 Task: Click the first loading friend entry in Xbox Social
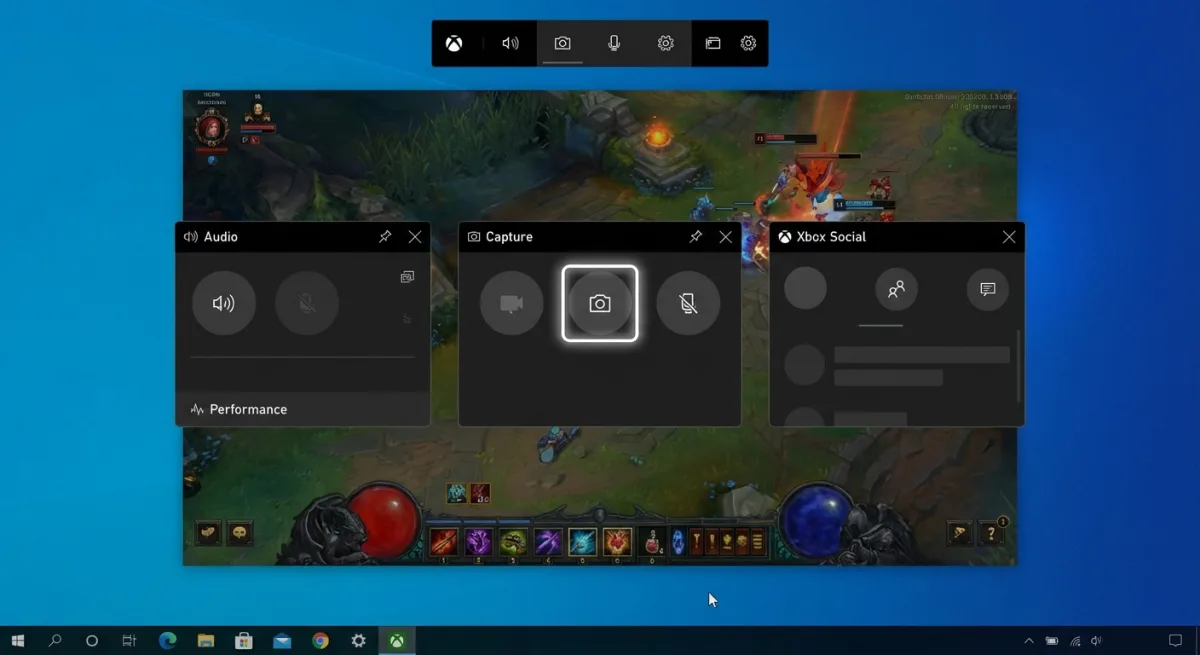(897, 365)
